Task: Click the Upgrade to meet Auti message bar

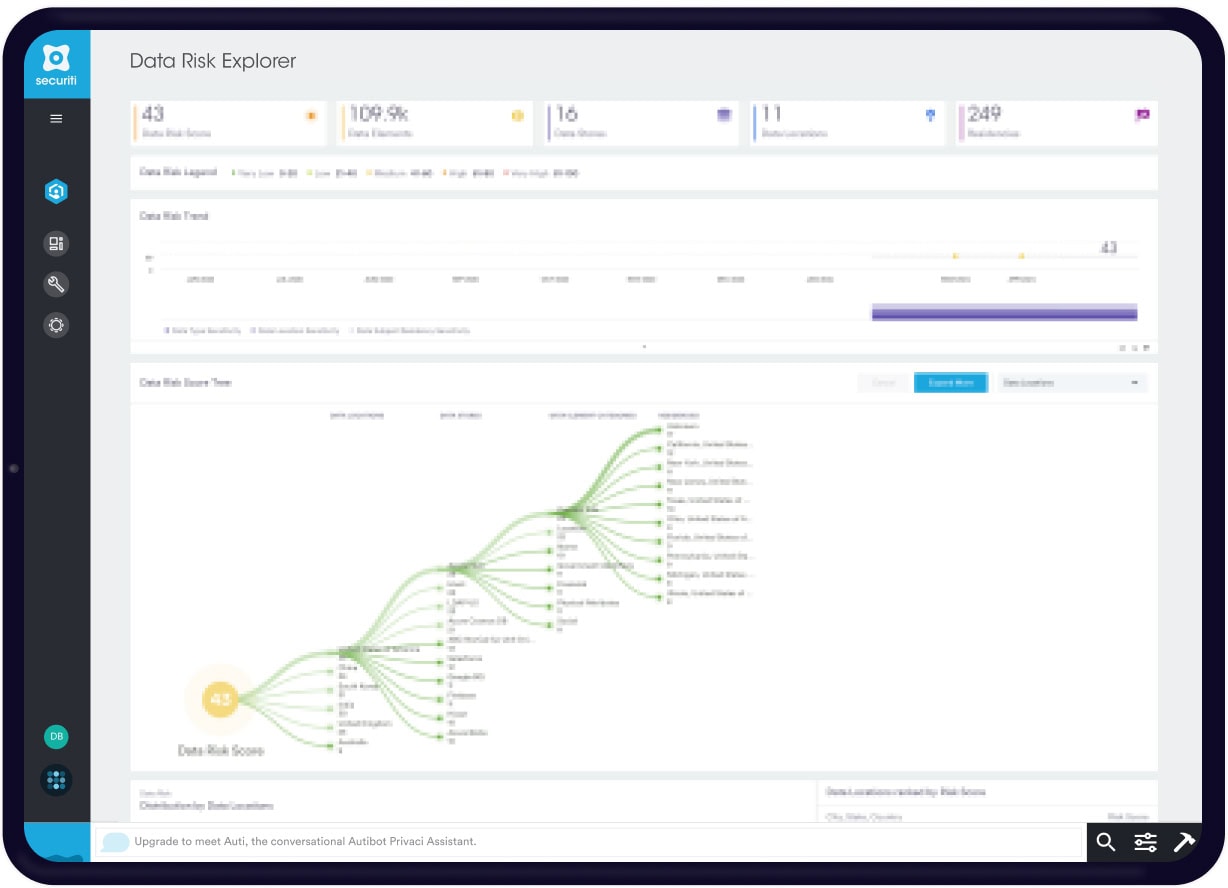Action: [x=590, y=842]
